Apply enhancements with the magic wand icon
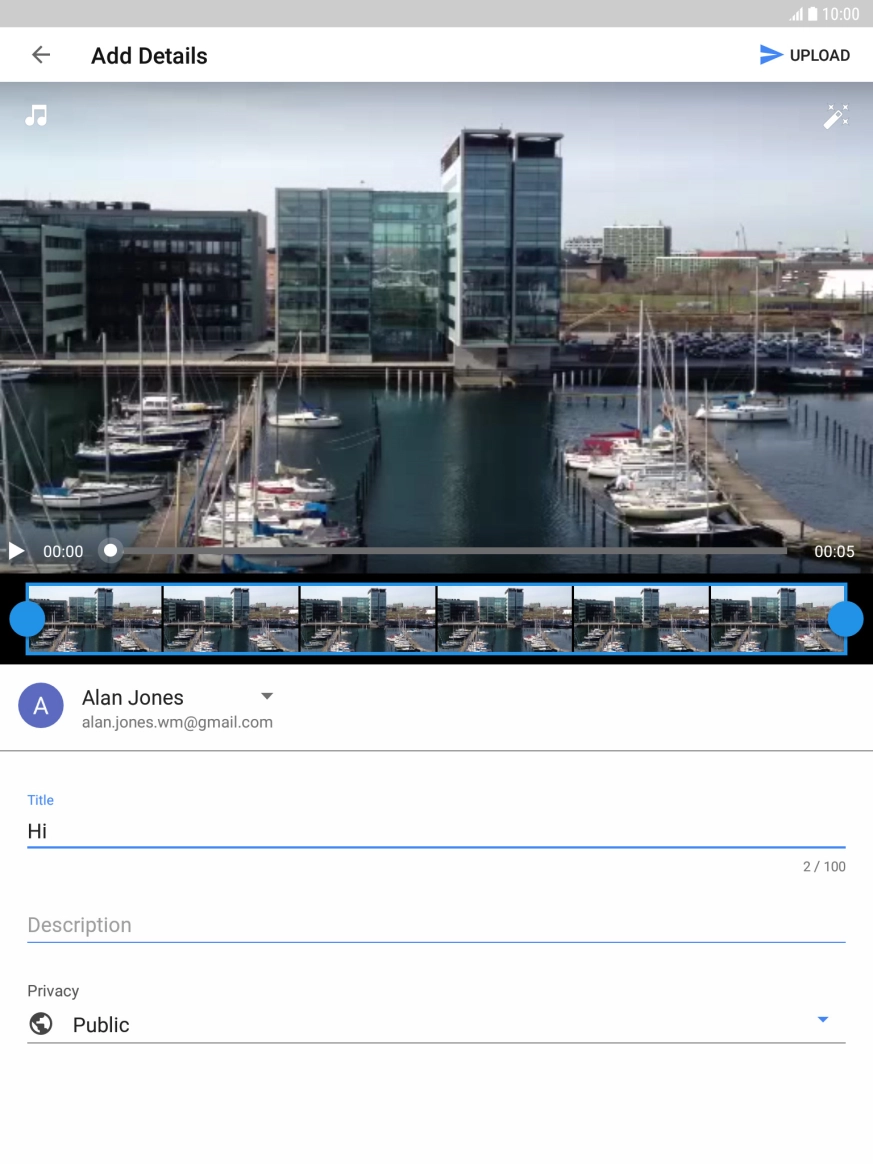The image size is (873, 1164). click(x=836, y=116)
